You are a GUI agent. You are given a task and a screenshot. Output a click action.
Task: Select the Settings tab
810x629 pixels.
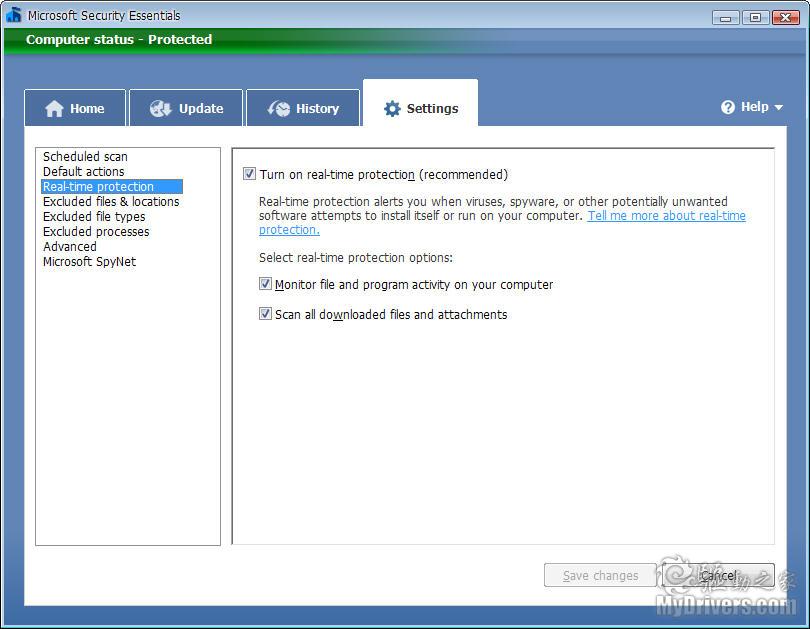[420, 103]
